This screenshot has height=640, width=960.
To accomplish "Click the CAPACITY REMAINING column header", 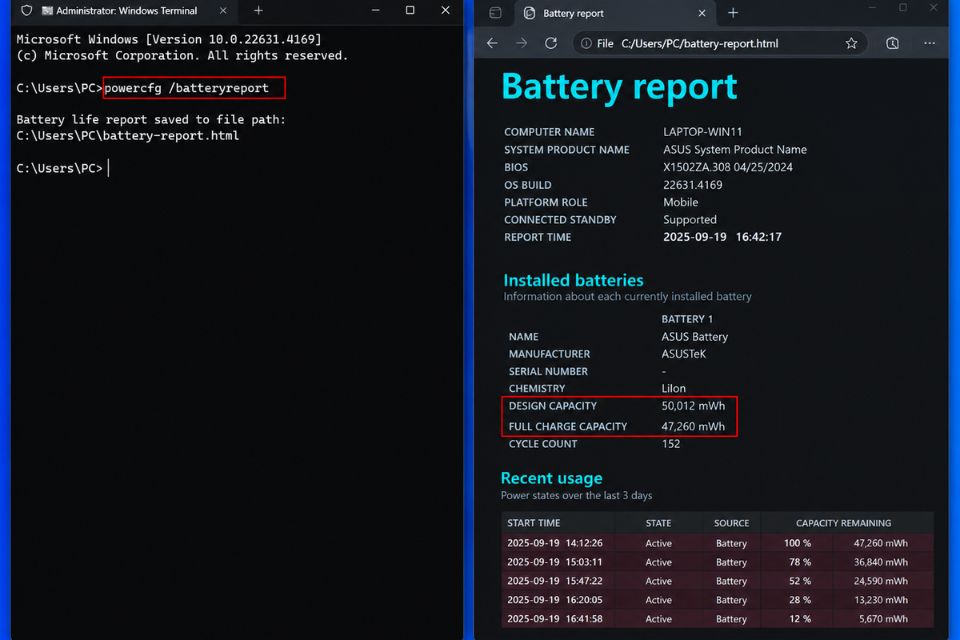I will click(843, 523).
